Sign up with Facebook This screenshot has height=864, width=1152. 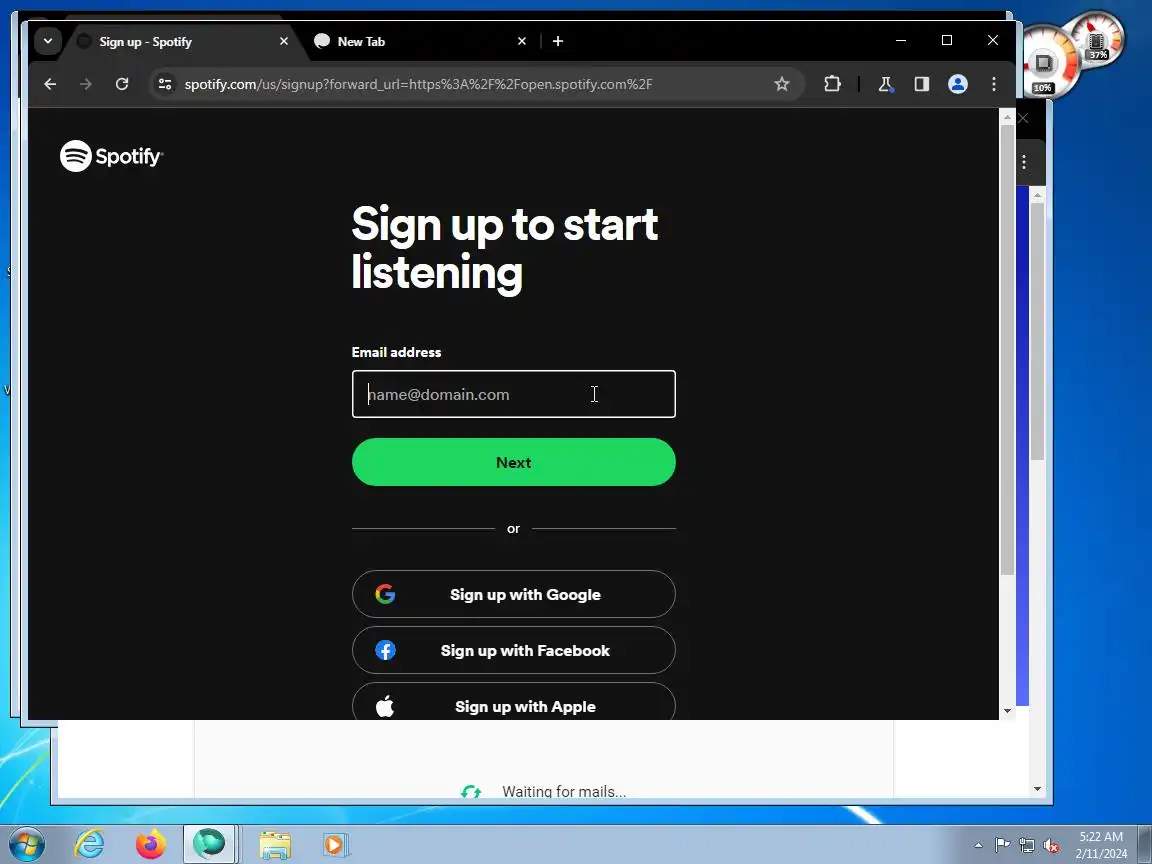(514, 650)
